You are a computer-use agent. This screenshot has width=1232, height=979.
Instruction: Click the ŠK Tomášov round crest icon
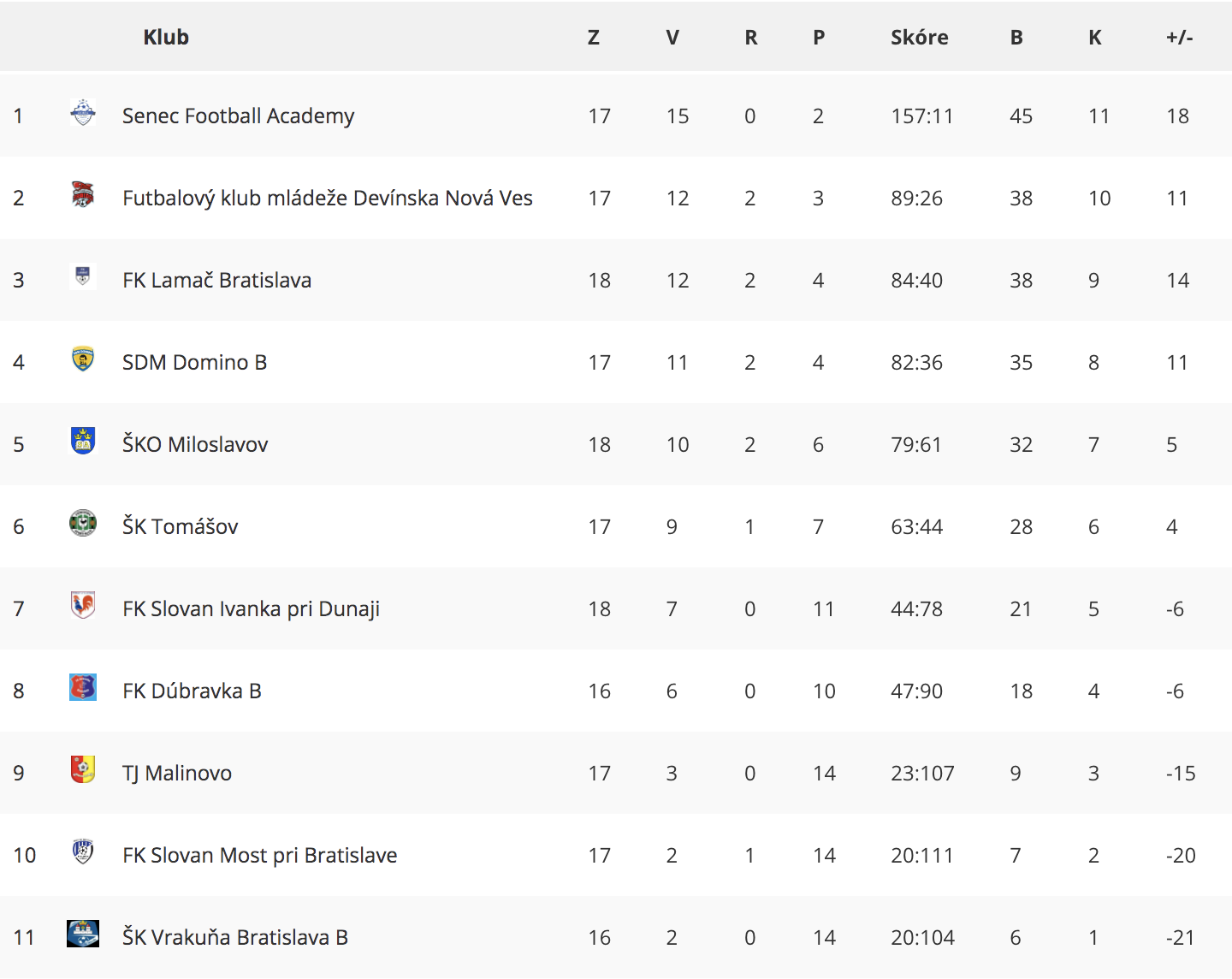[83, 523]
